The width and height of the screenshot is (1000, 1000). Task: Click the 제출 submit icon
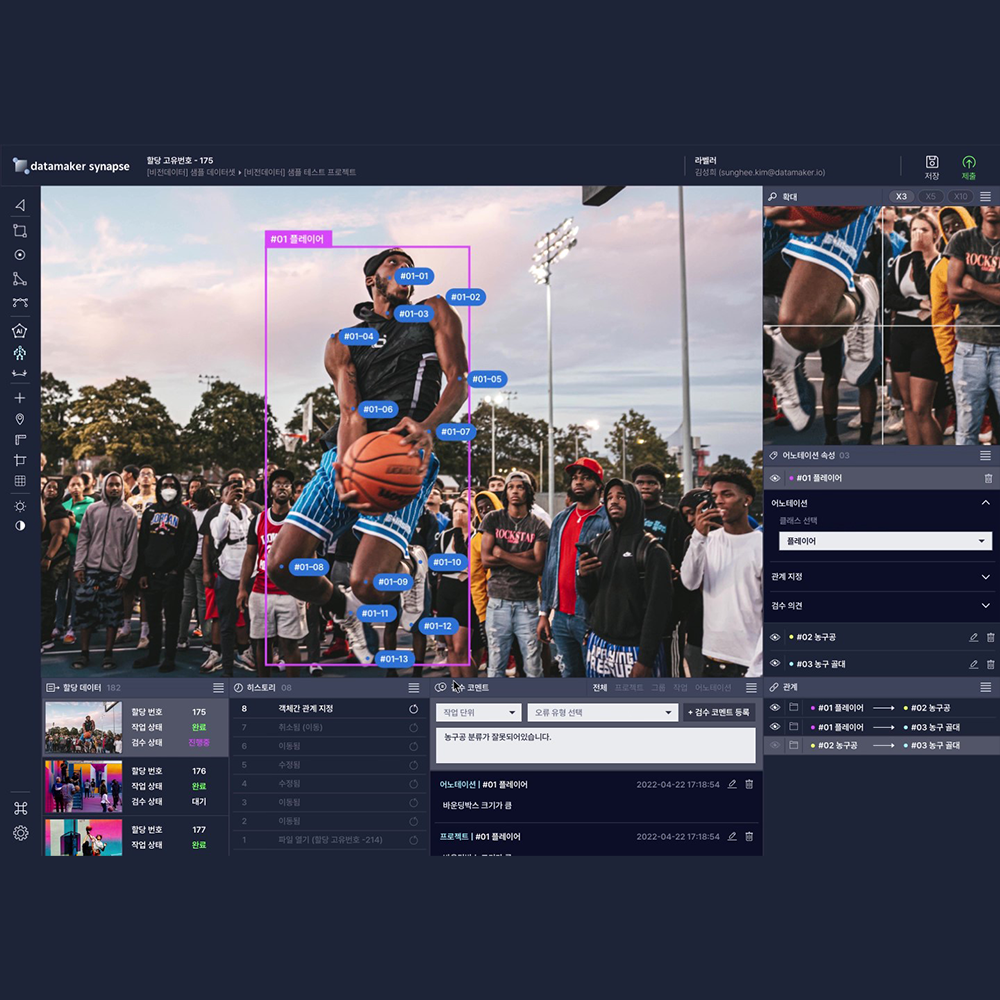point(969,166)
